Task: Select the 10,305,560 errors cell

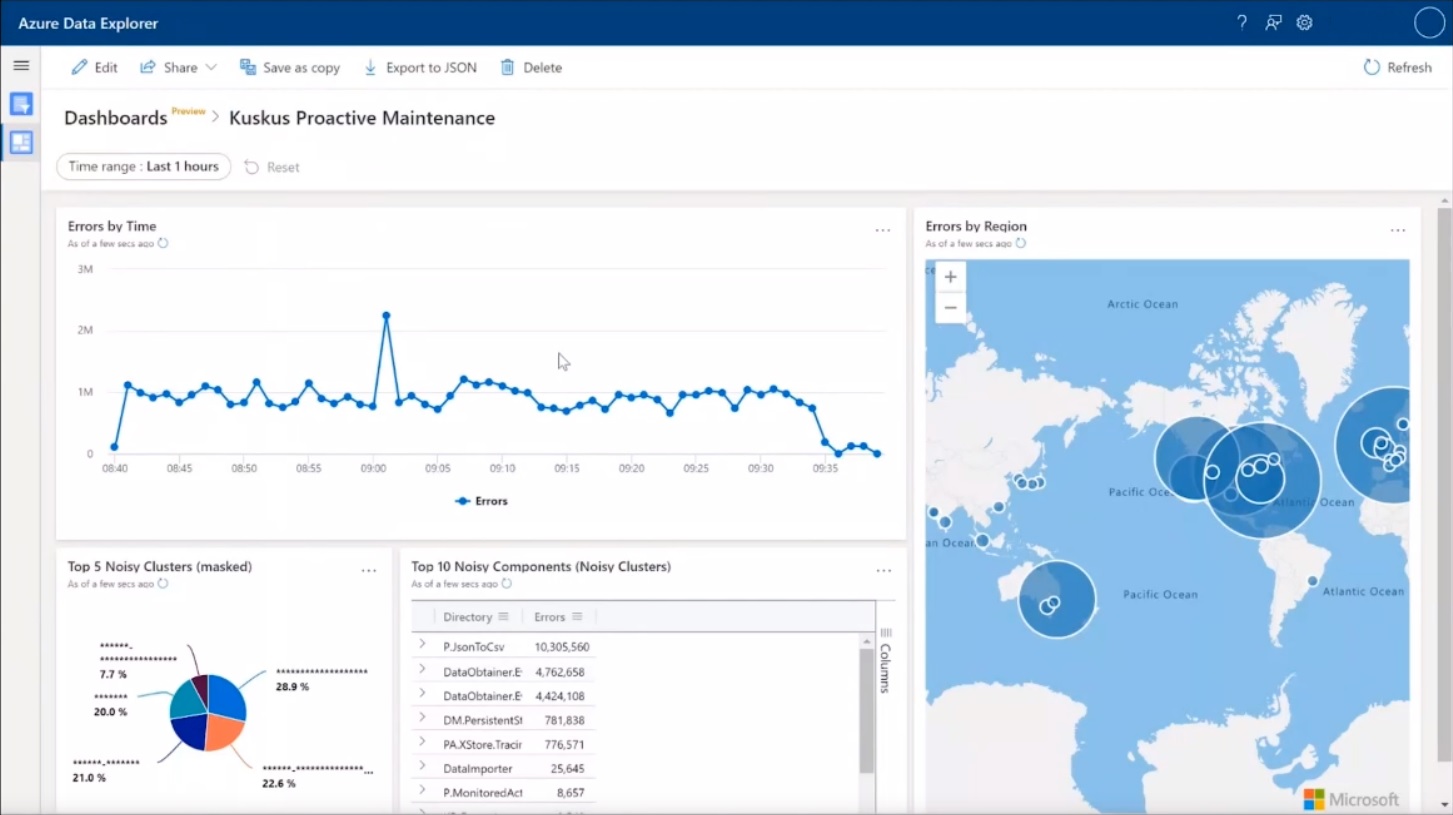Action: 561,647
